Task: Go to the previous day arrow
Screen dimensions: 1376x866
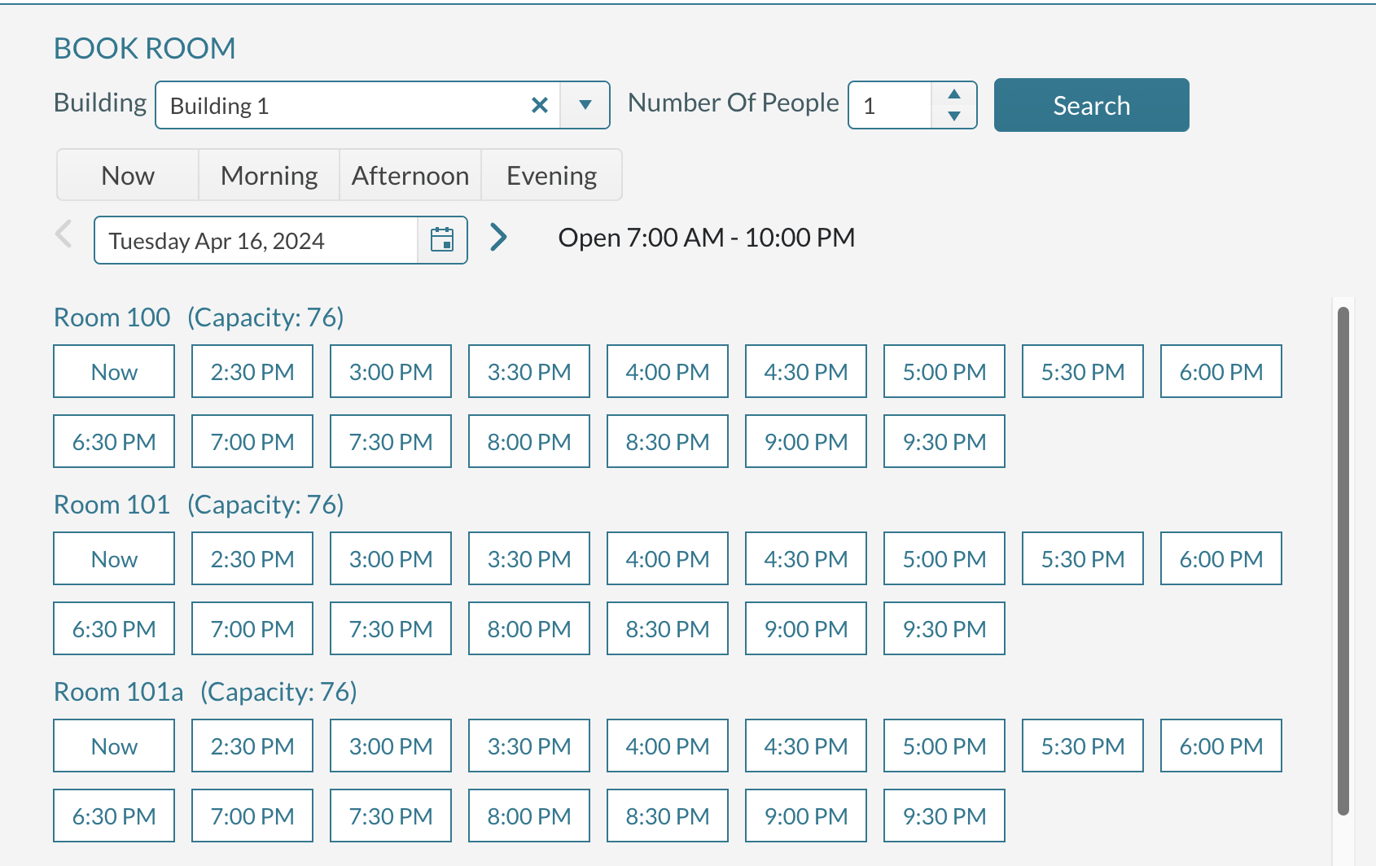Action: 64,236
